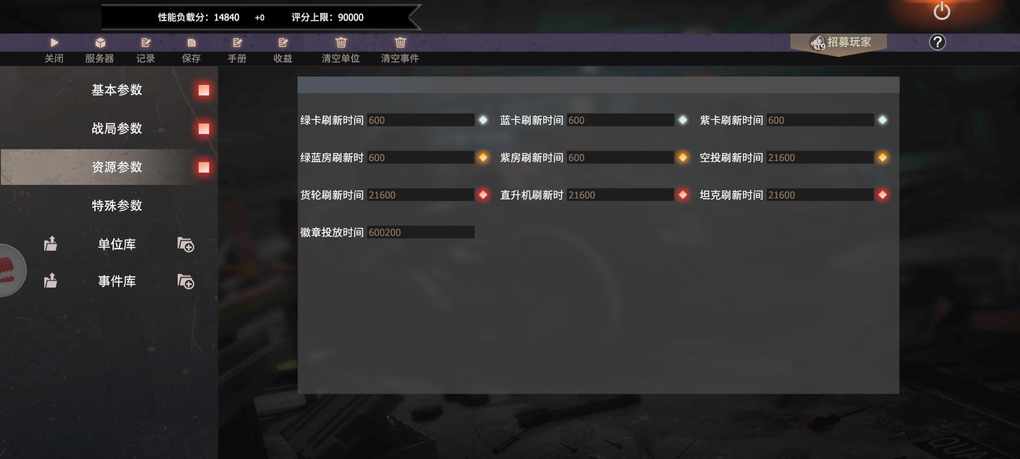Viewport: 1020px width, 459px height.
Task: Toggle the red square beside 资源参数
Action: [204, 167]
